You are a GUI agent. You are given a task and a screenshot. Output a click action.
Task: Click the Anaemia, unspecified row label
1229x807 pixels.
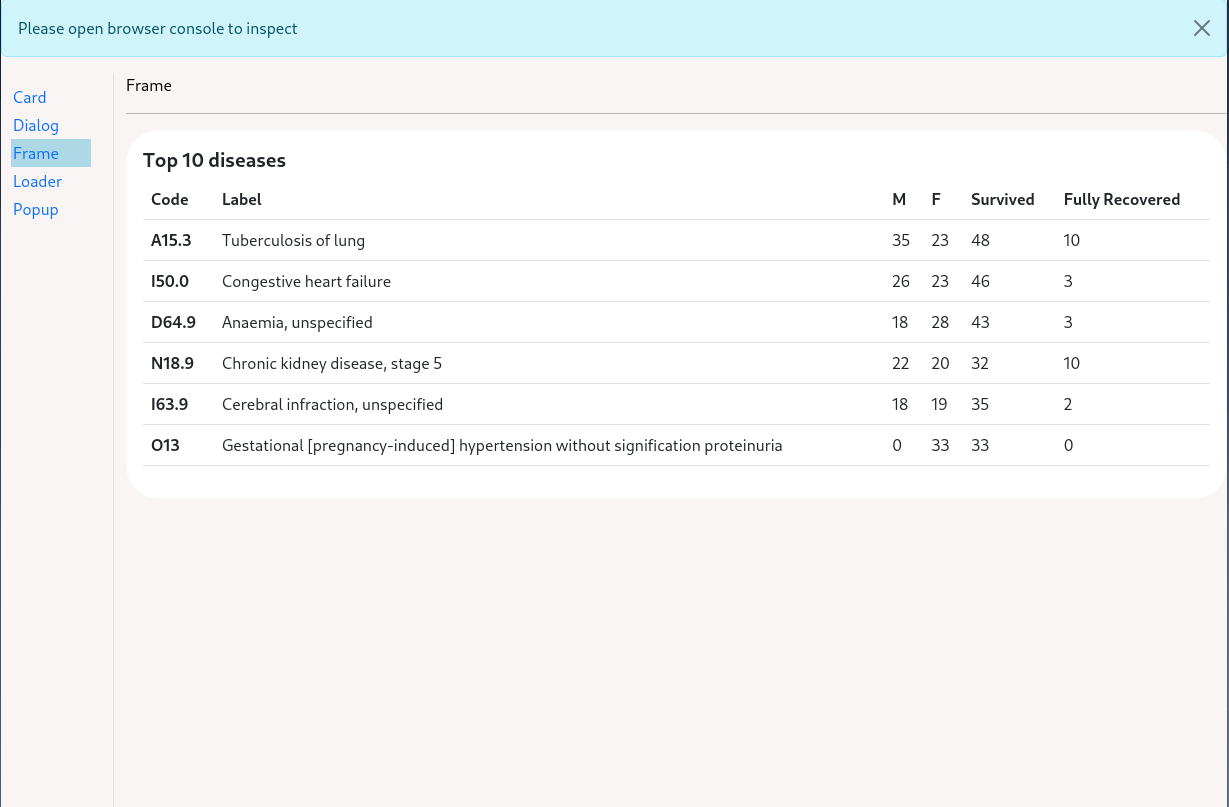click(x=297, y=322)
